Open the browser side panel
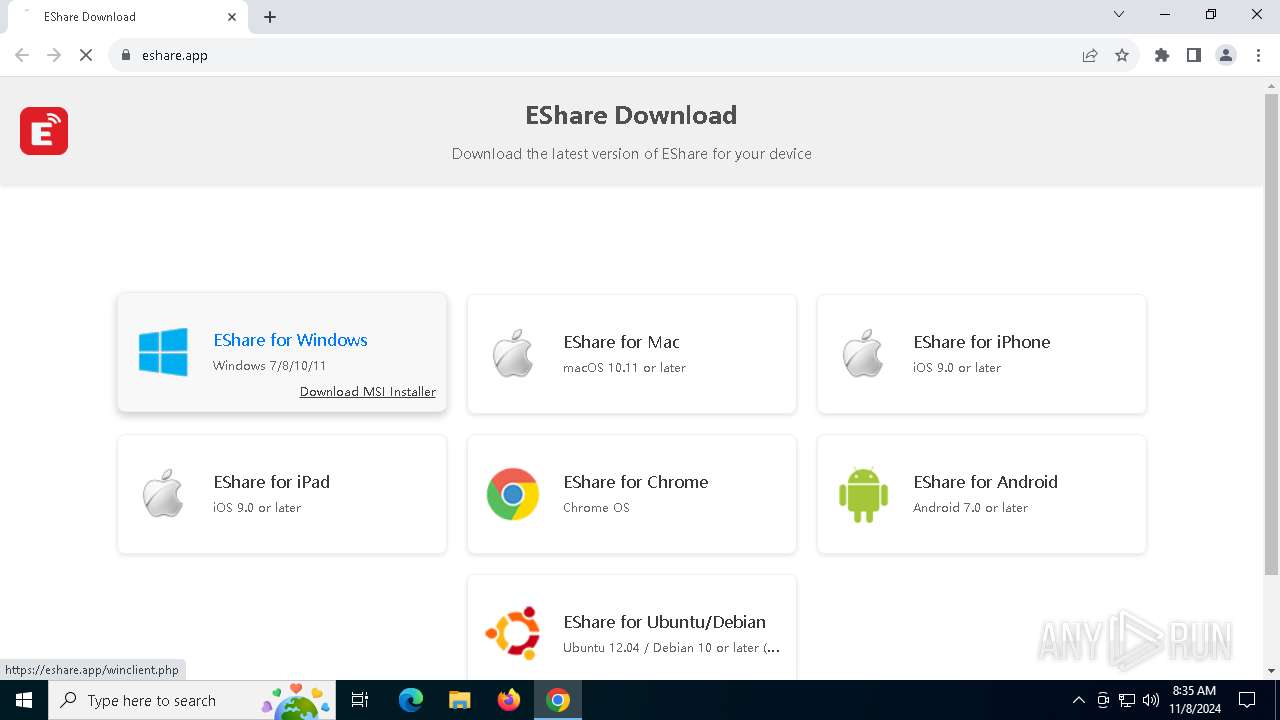 [x=1194, y=55]
